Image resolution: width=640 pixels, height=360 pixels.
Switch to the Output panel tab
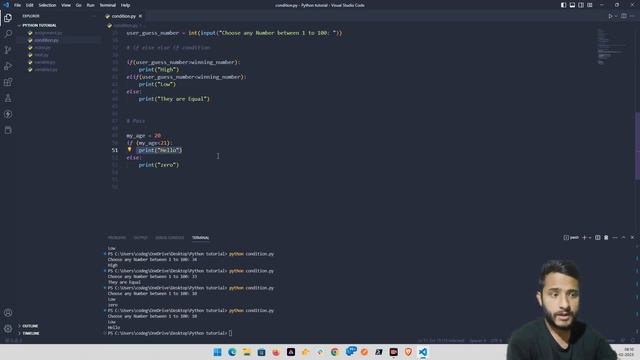click(140, 238)
